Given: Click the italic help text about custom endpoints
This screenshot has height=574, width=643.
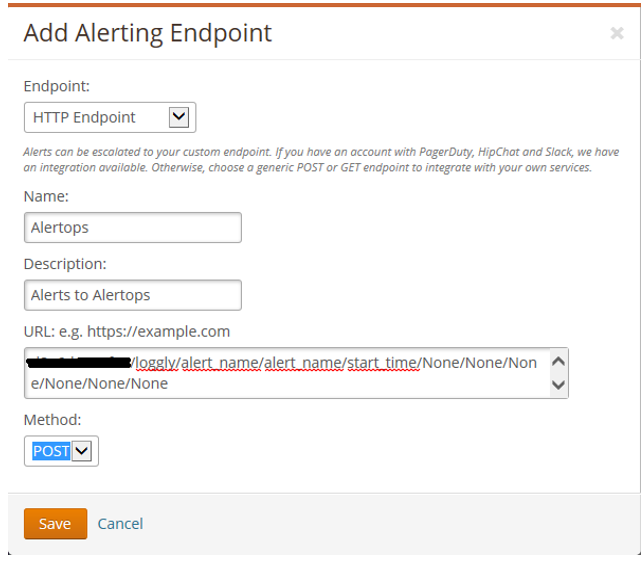Looking at the screenshot, I should (x=320, y=160).
